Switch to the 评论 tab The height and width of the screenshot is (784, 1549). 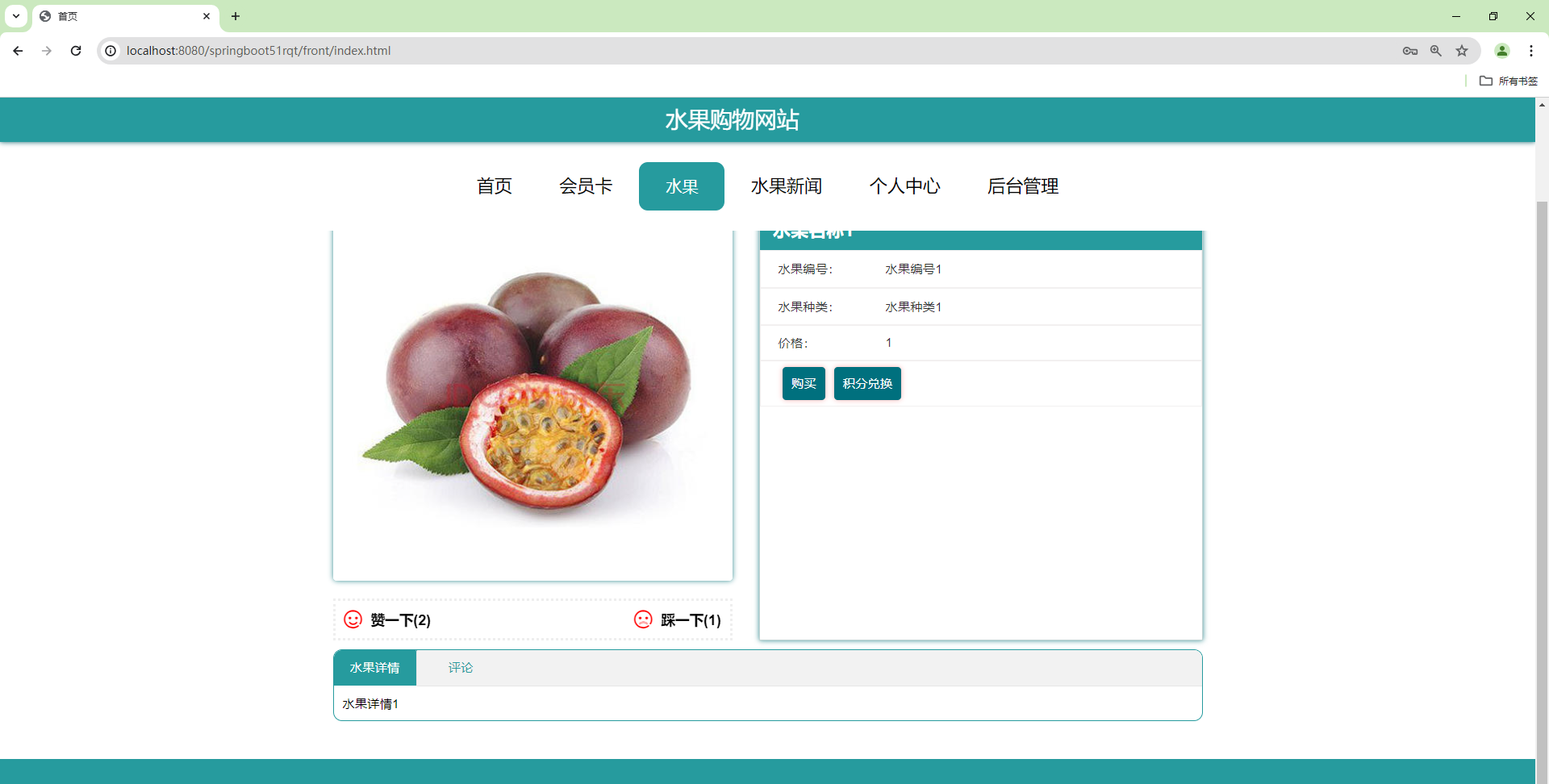click(460, 667)
